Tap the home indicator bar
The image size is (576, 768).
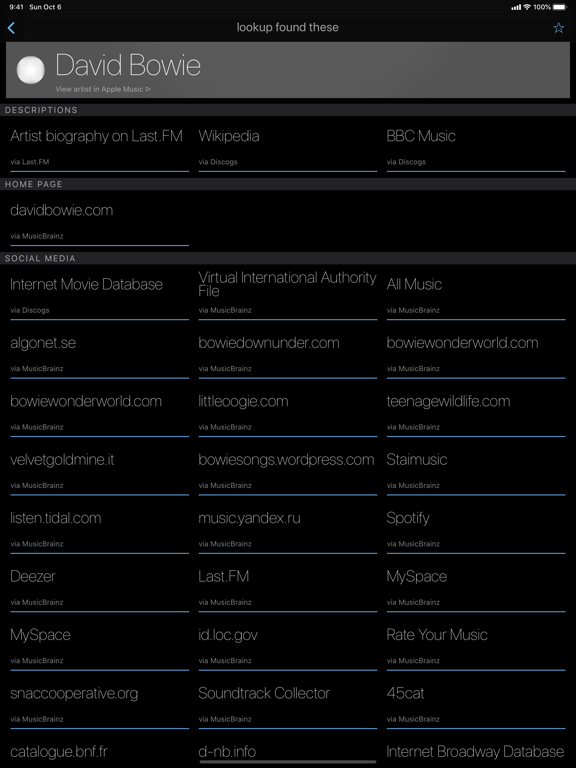click(288, 762)
